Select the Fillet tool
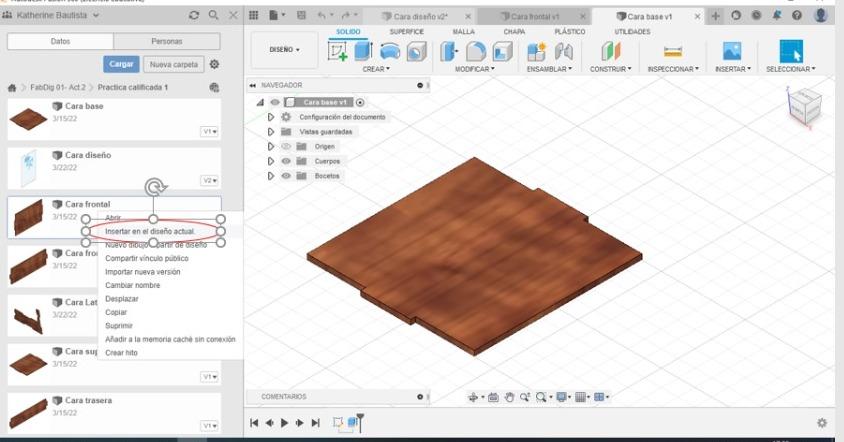 click(475, 52)
